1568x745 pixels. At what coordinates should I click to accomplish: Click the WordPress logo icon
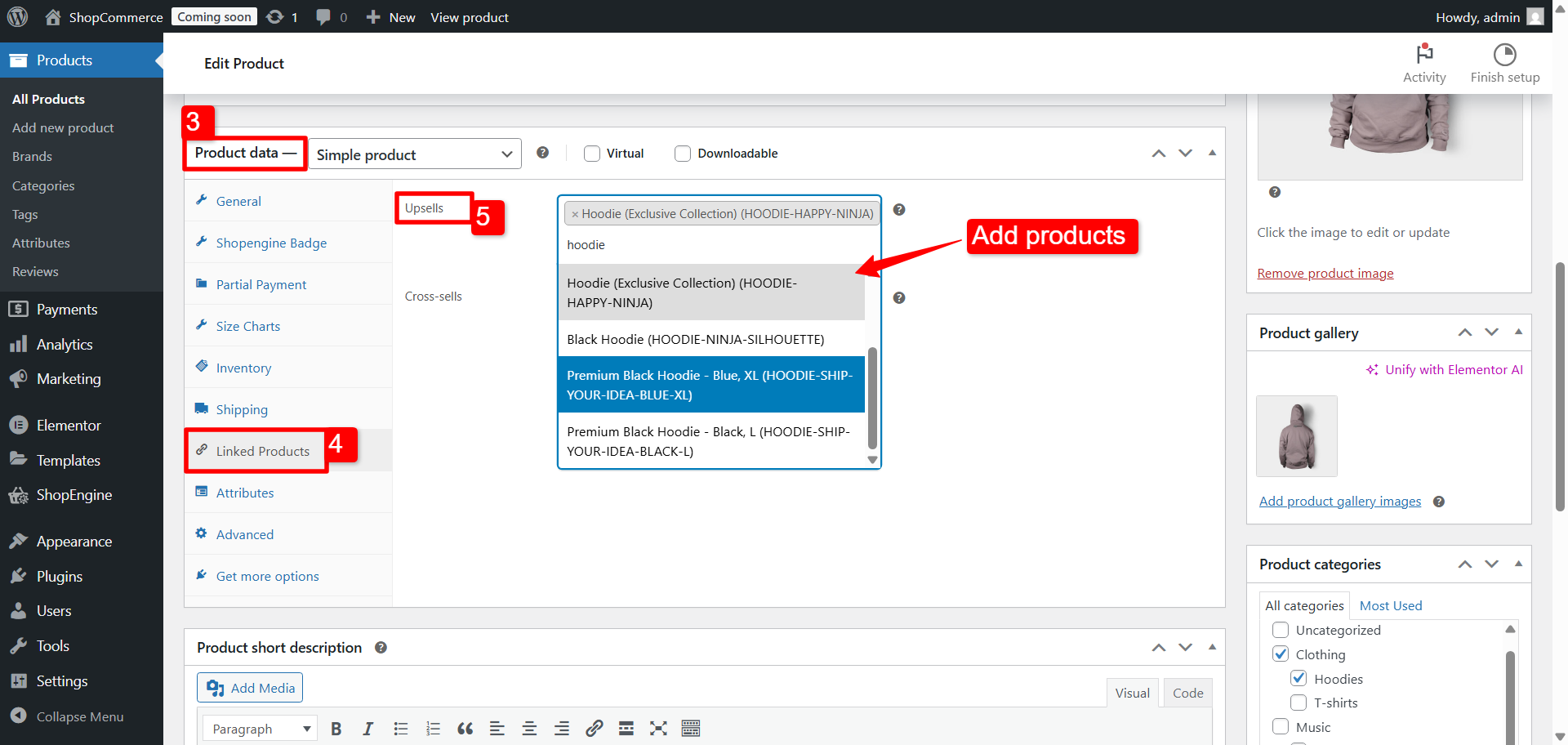(x=17, y=16)
